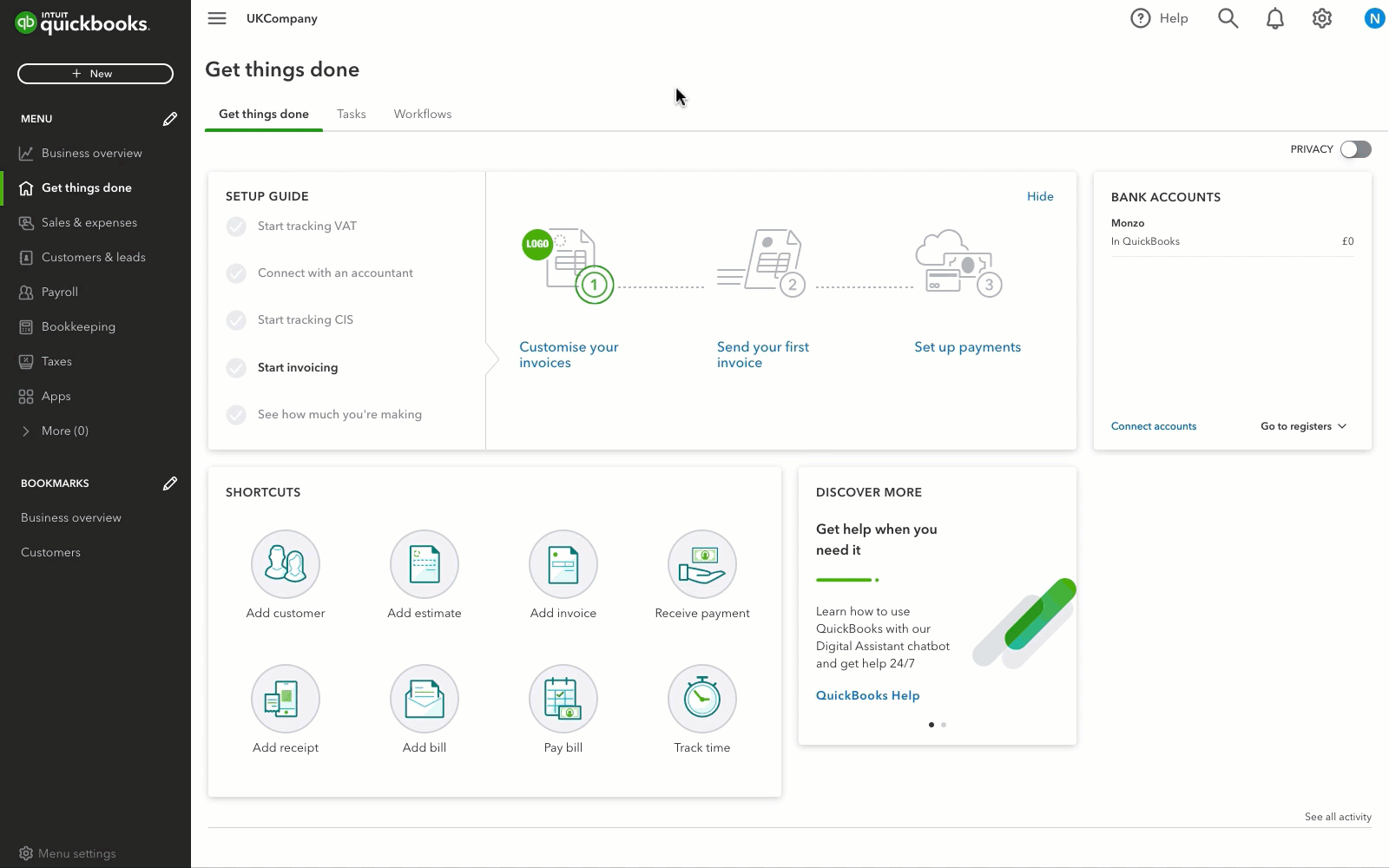Open the search magnifier icon

[1228, 18]
